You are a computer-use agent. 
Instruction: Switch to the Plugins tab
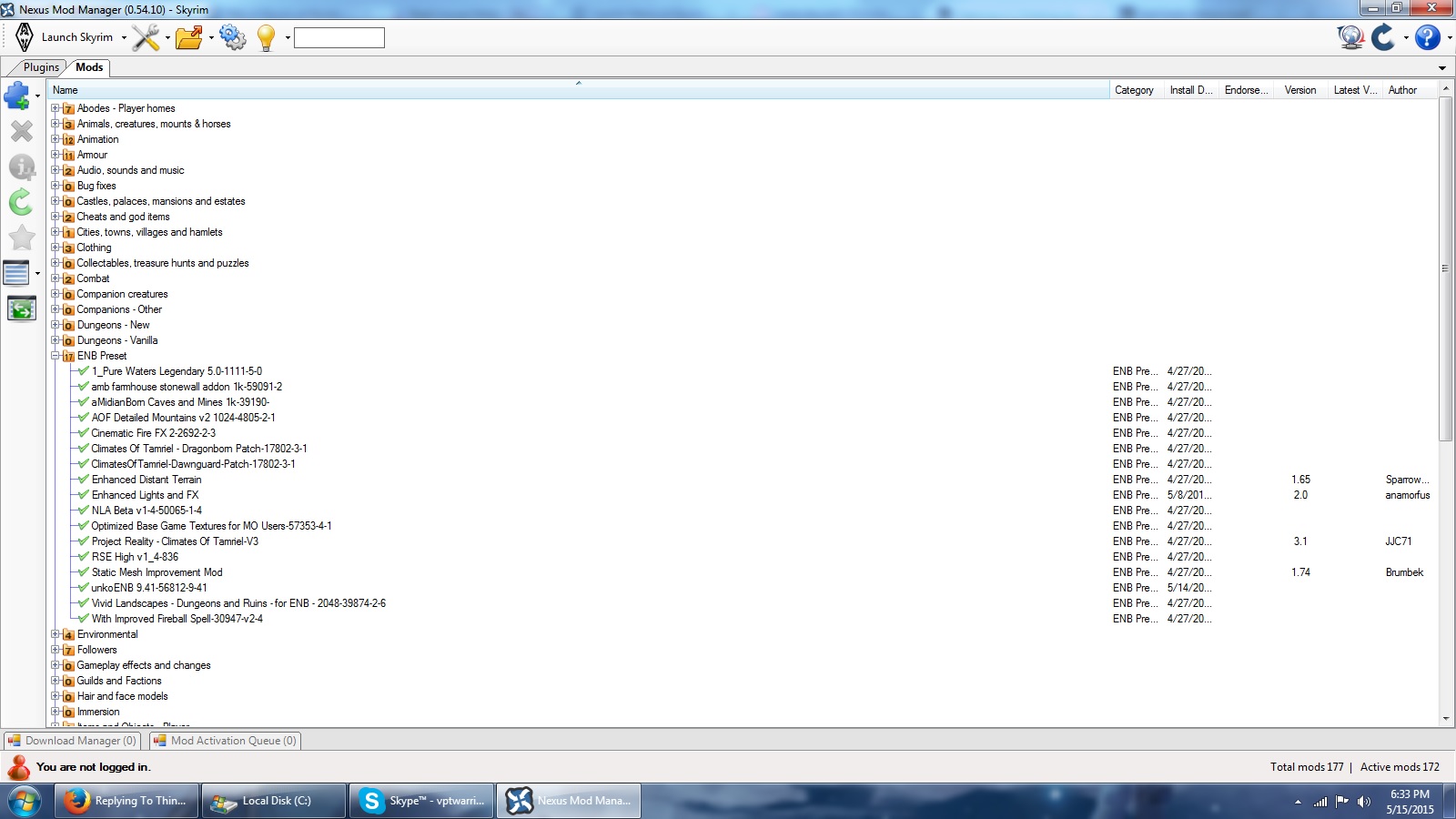[x=41, y=67]
